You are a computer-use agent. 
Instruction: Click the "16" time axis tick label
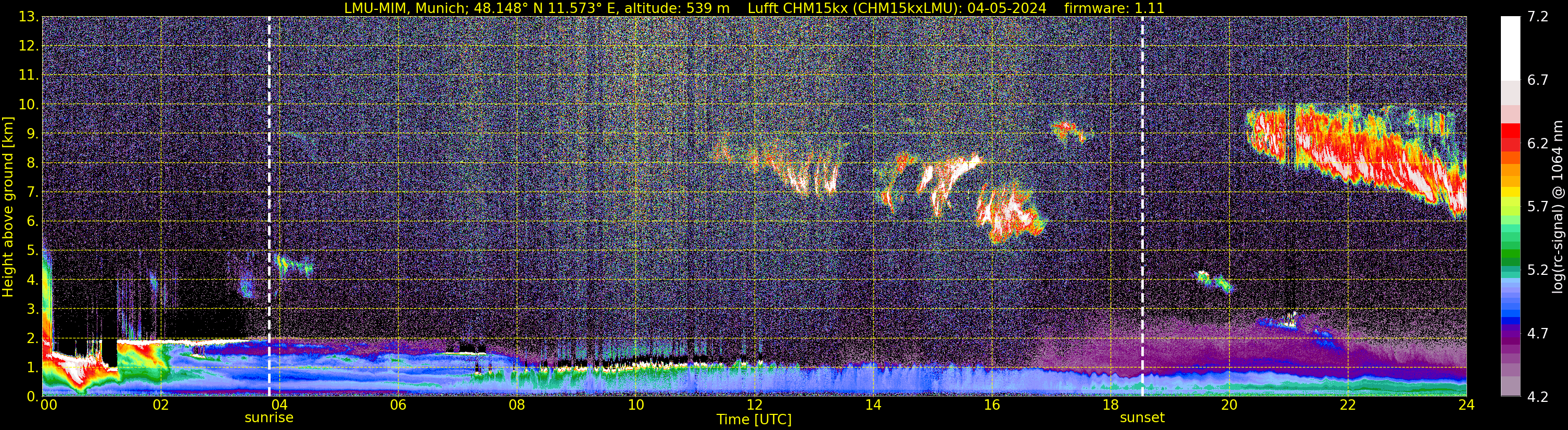tap(991, 404)
